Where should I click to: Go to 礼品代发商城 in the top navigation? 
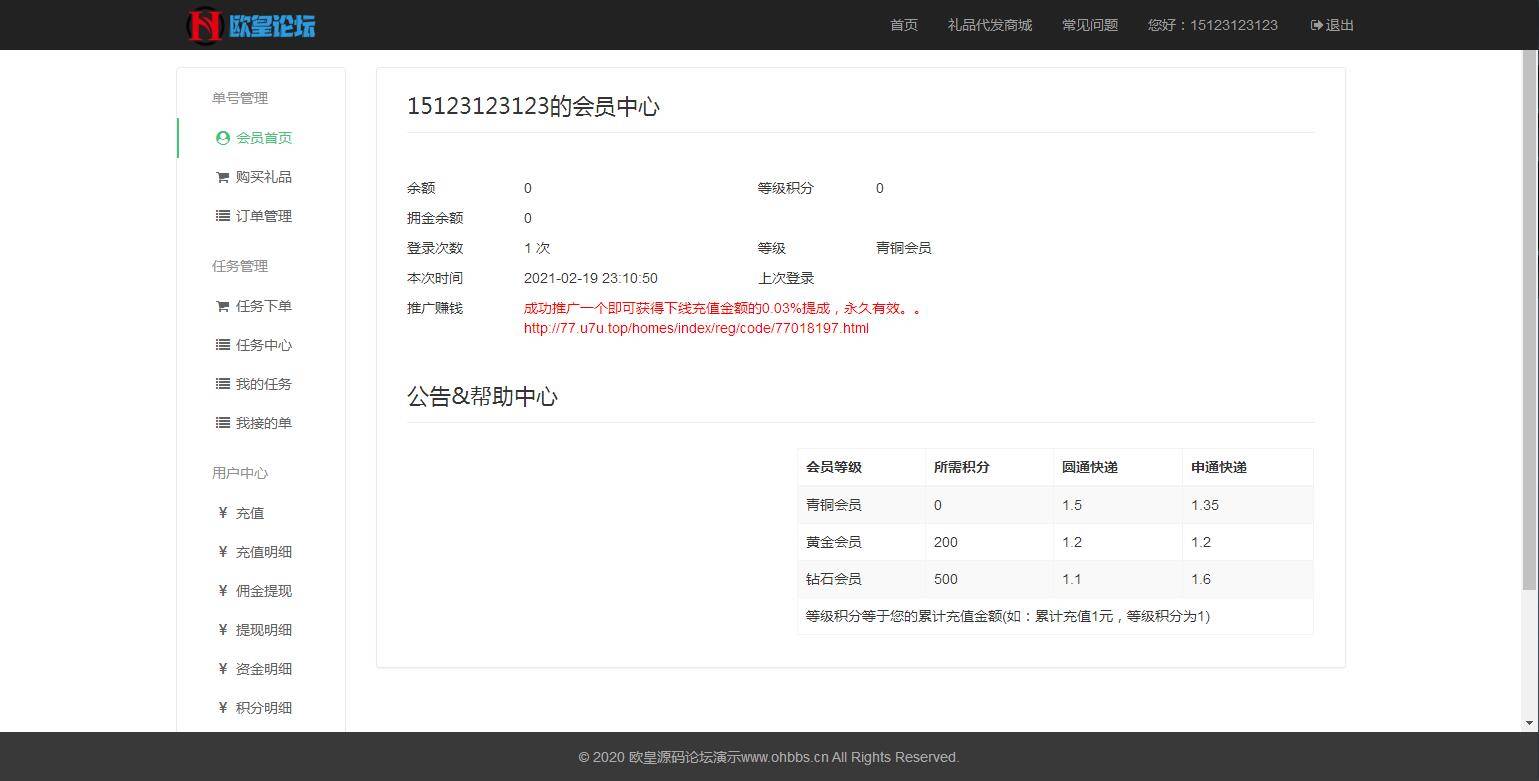(990, 25)
